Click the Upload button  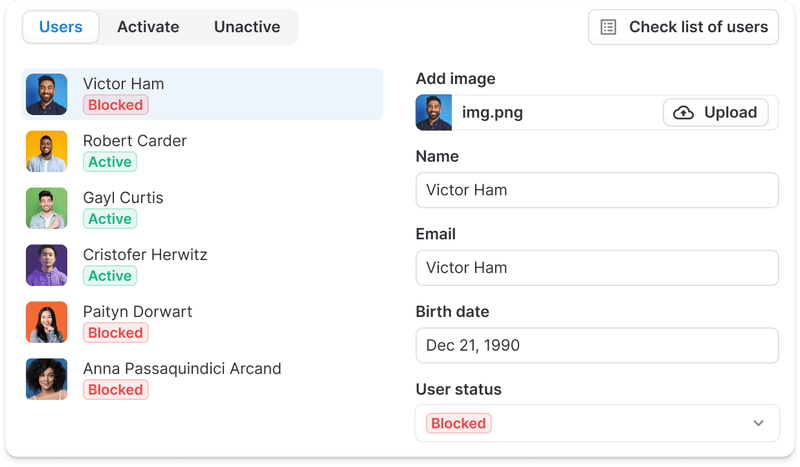click(716, 112)
